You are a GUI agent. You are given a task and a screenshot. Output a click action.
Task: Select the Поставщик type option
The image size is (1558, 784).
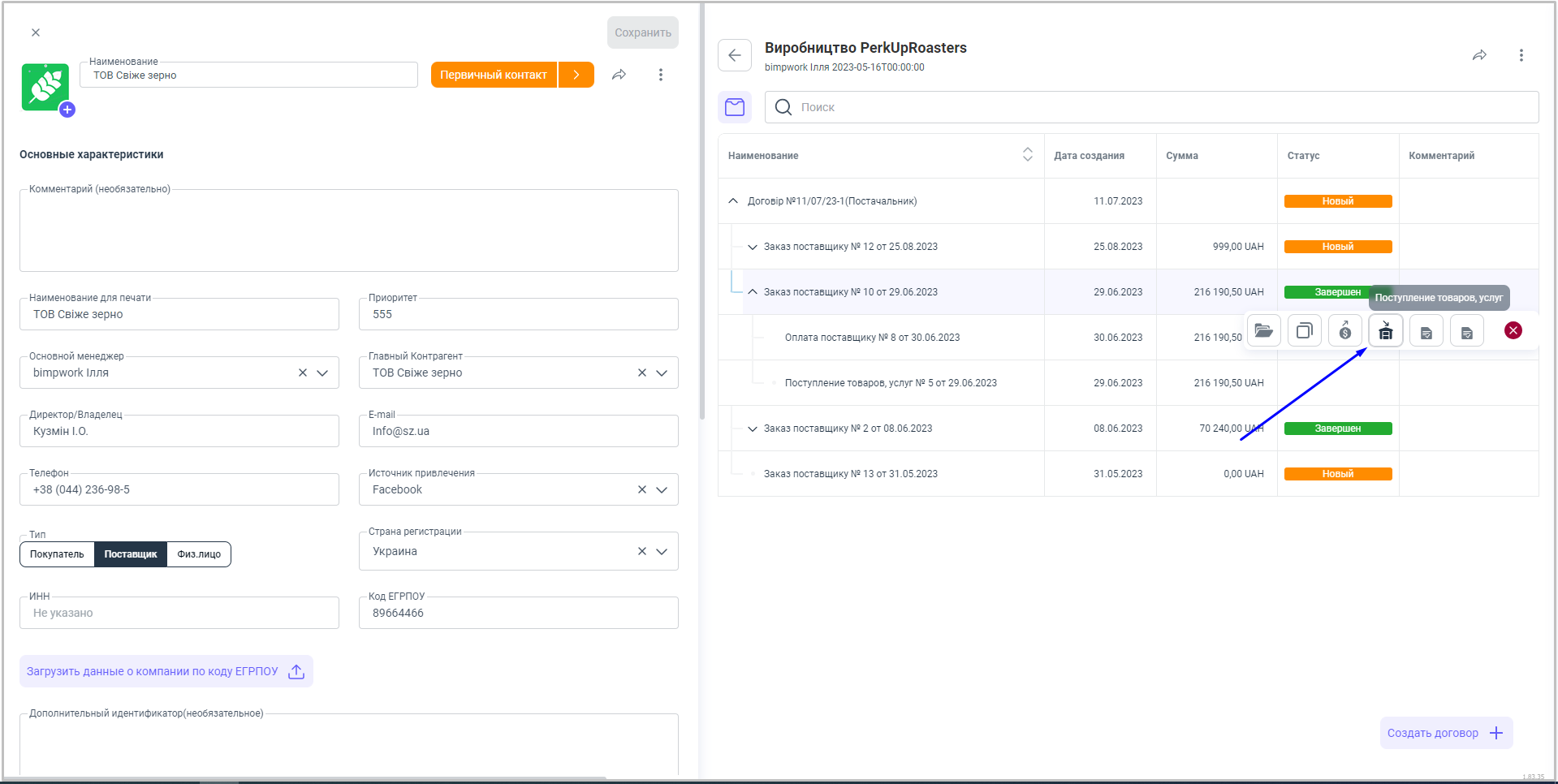coord(131,554)
